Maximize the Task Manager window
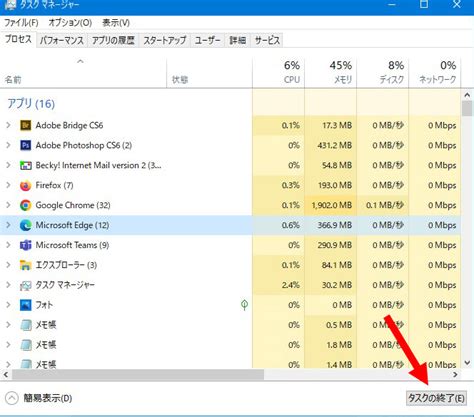Viewport: 474px width, 417px height. (x=424, y=4)
